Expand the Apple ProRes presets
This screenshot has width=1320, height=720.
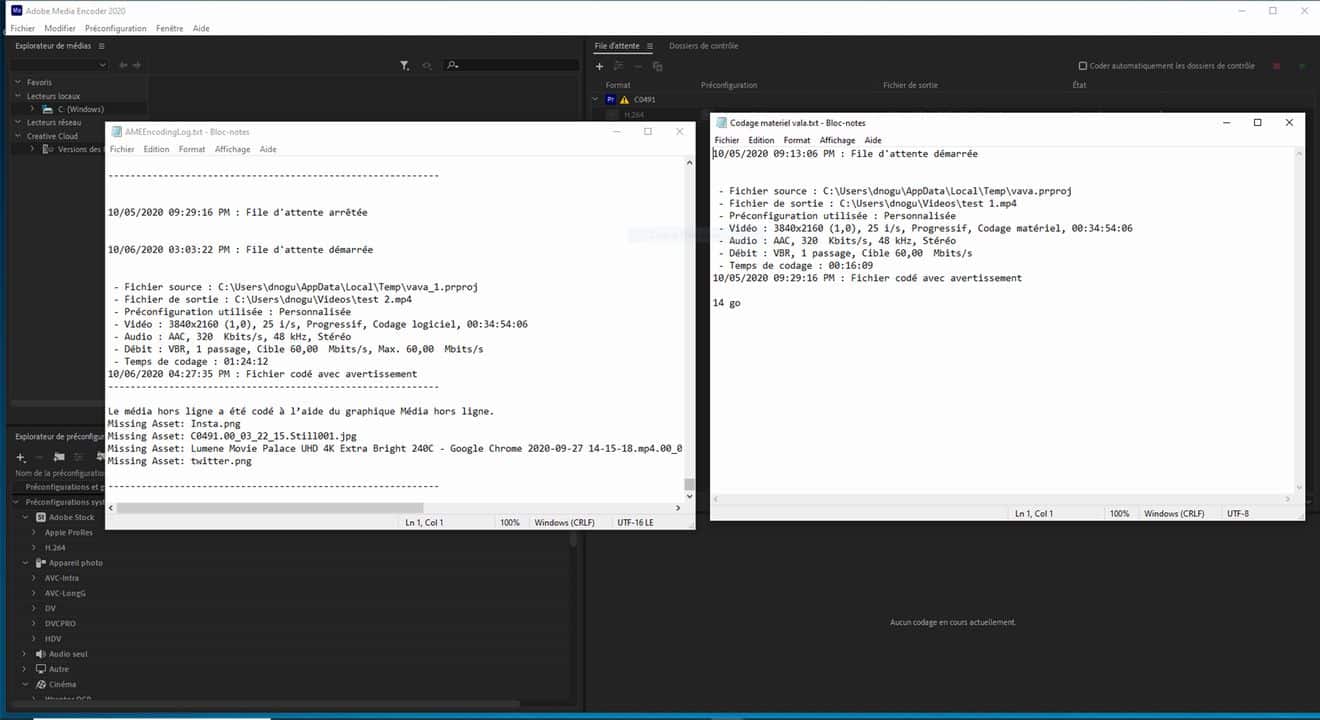35,532
